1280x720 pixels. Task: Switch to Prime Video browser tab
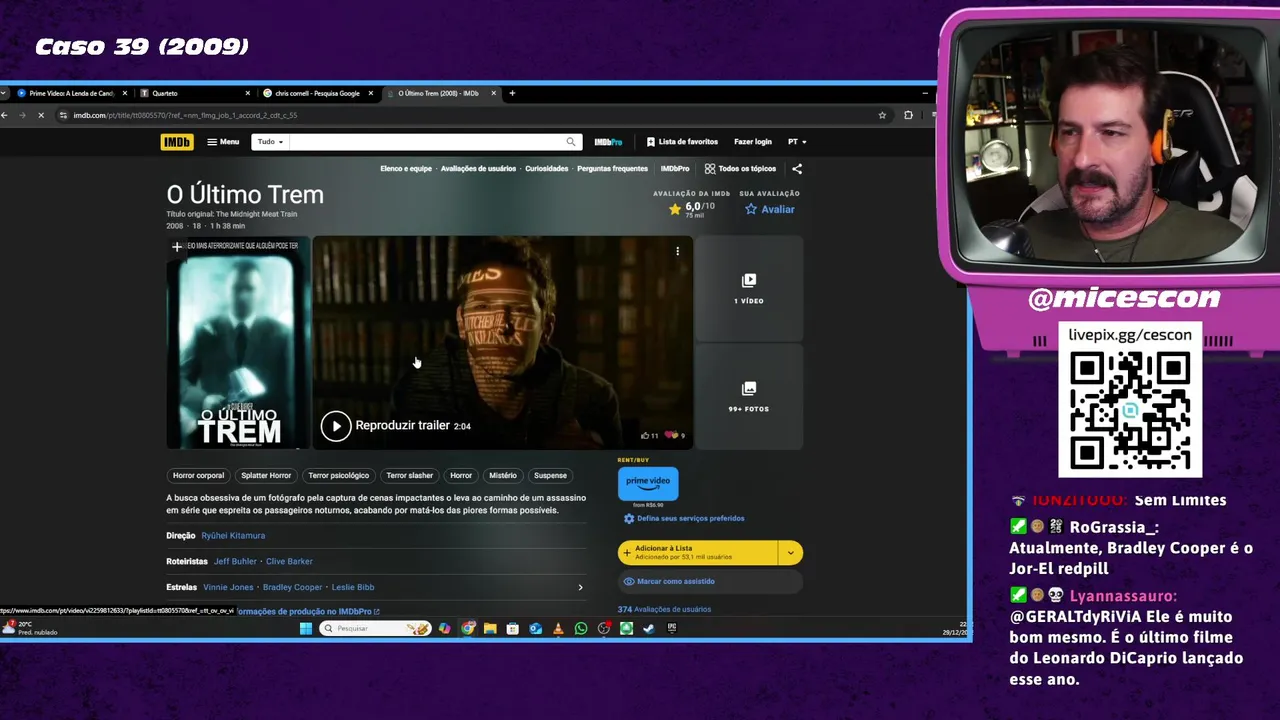pos(70,93)
